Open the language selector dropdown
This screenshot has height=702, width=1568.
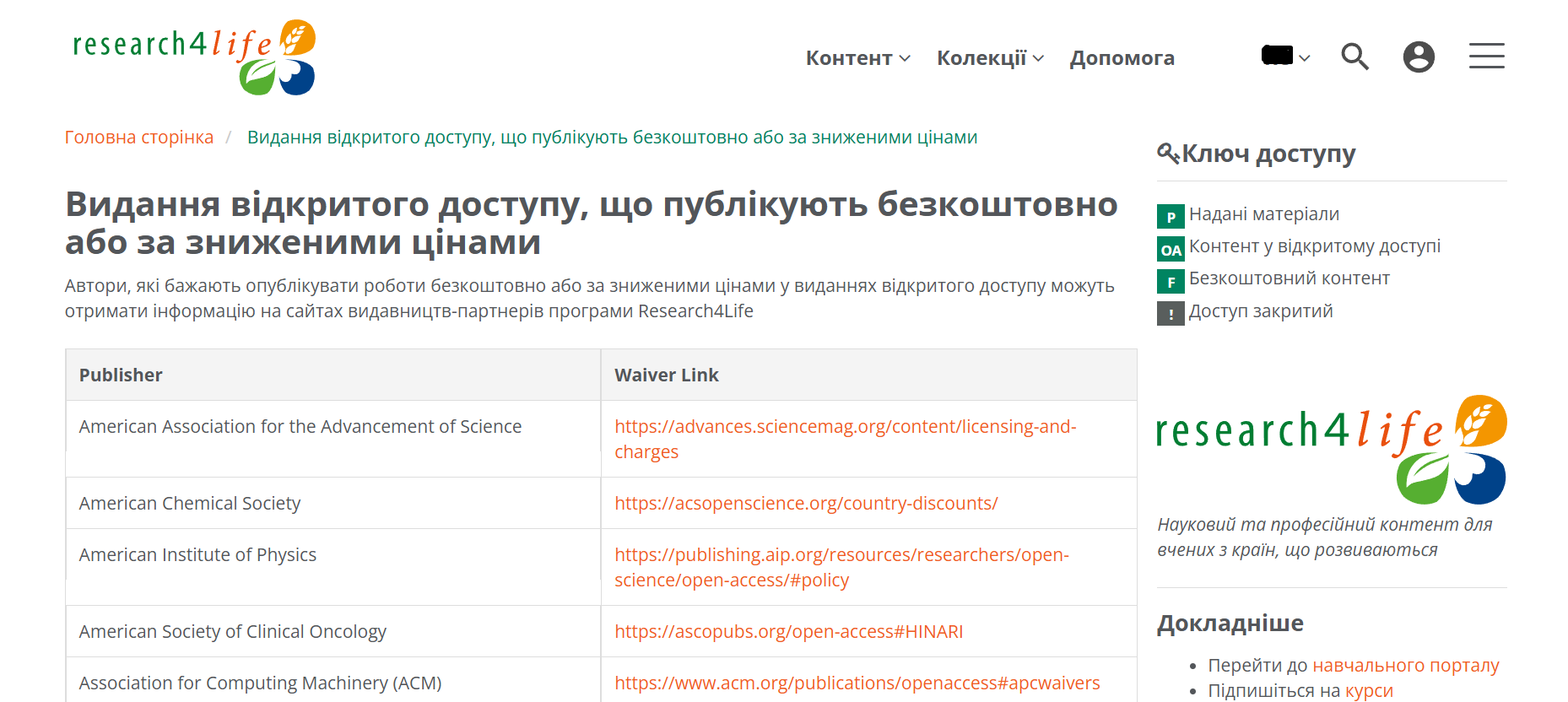click(1285, 57)
